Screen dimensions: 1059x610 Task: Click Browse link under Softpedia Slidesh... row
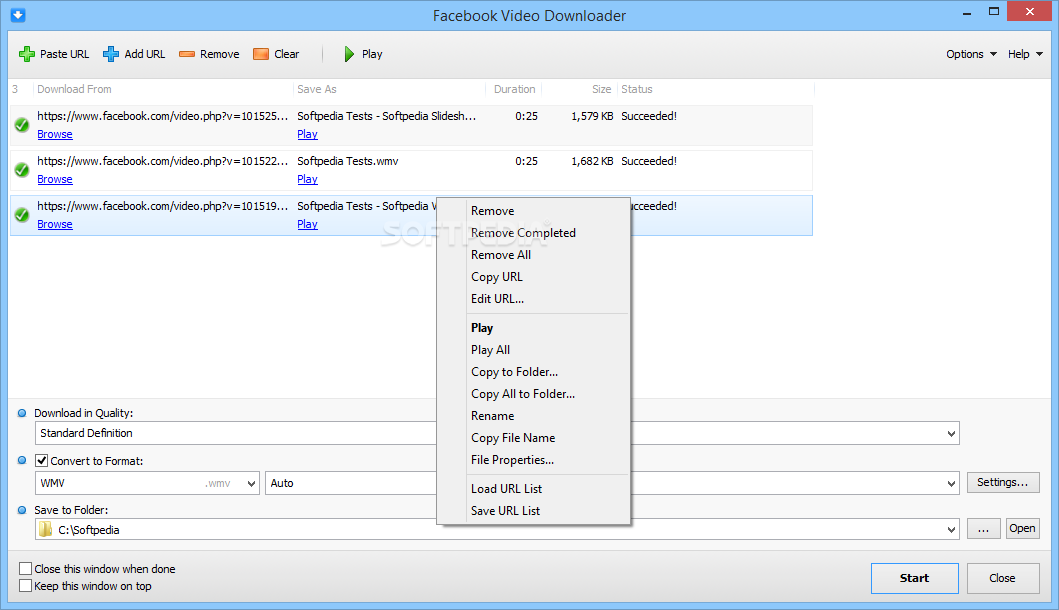(x=55, y=134)
